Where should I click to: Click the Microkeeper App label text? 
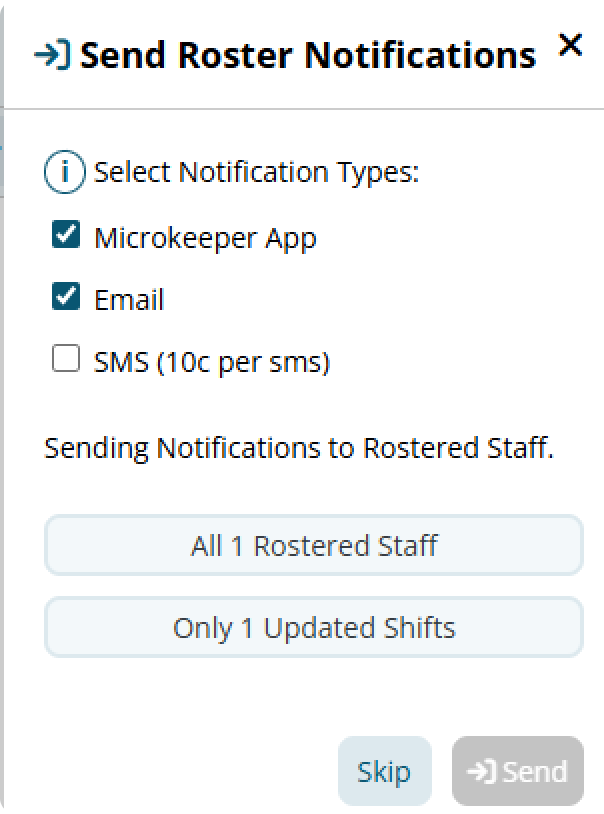coord(205,239)
